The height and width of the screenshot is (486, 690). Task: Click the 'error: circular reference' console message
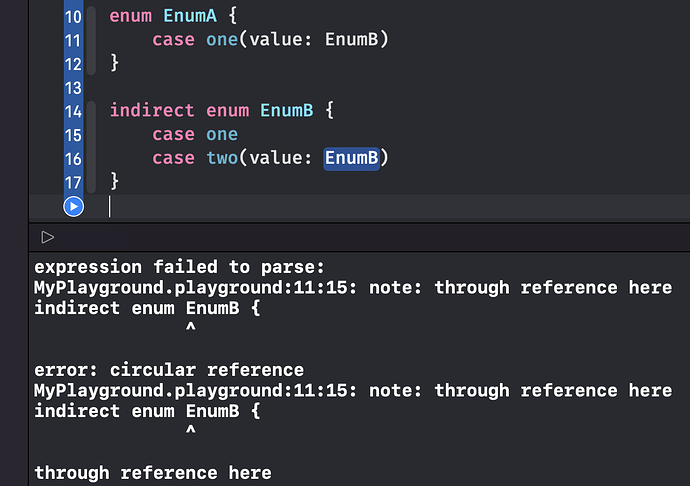[x=169, y=370]
